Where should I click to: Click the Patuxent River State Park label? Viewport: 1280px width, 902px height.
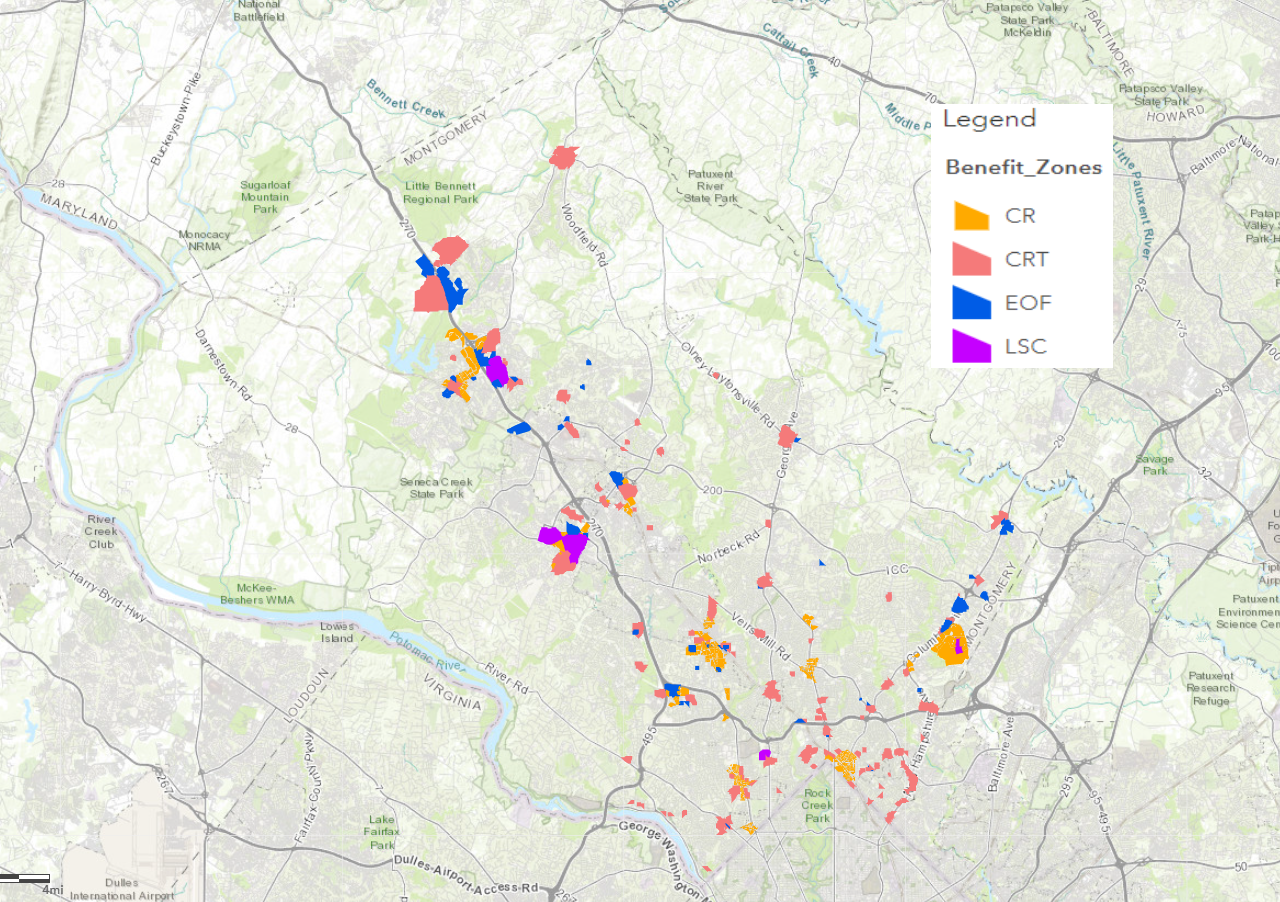(711, 186)
